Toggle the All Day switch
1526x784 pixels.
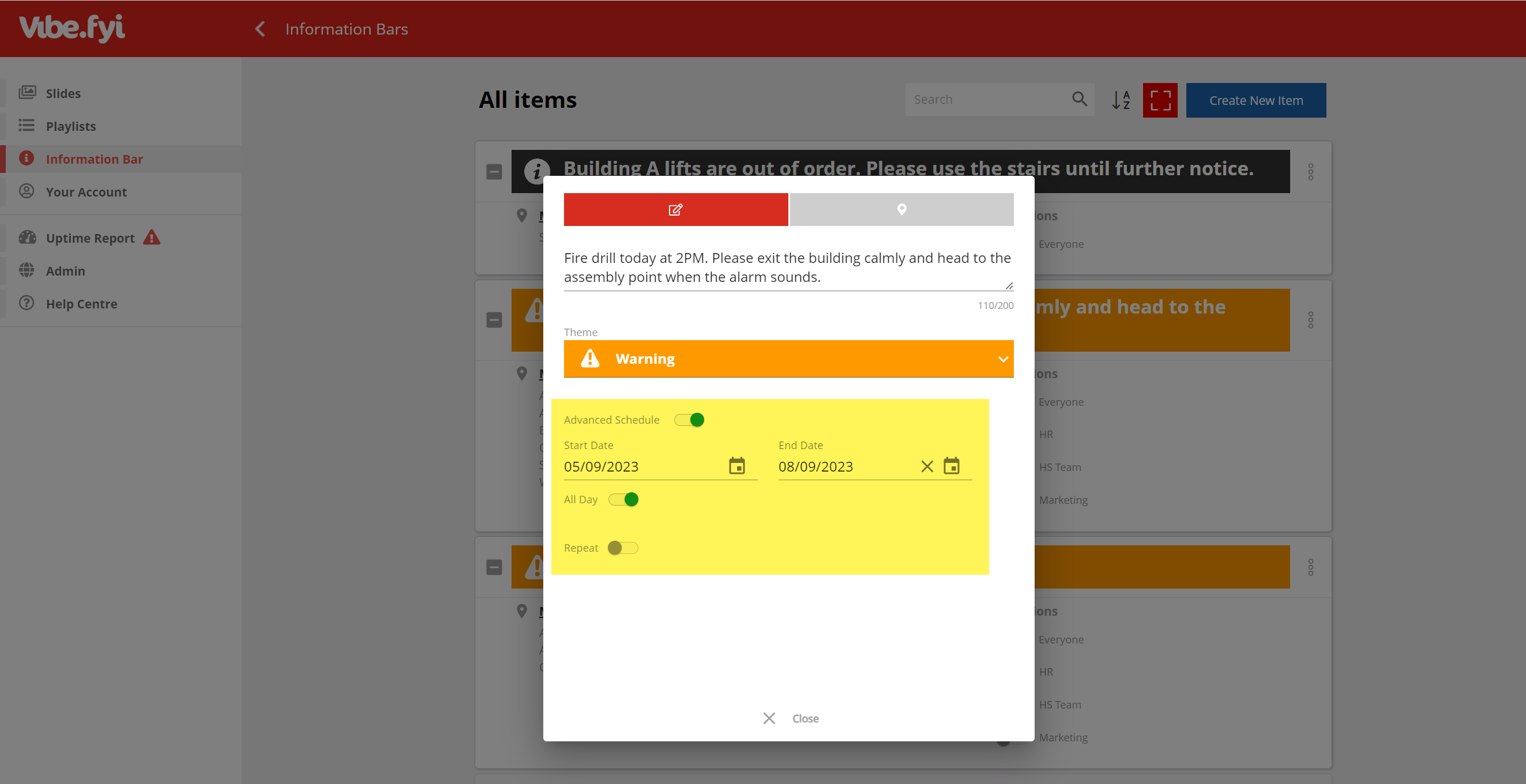click(624, 499)
